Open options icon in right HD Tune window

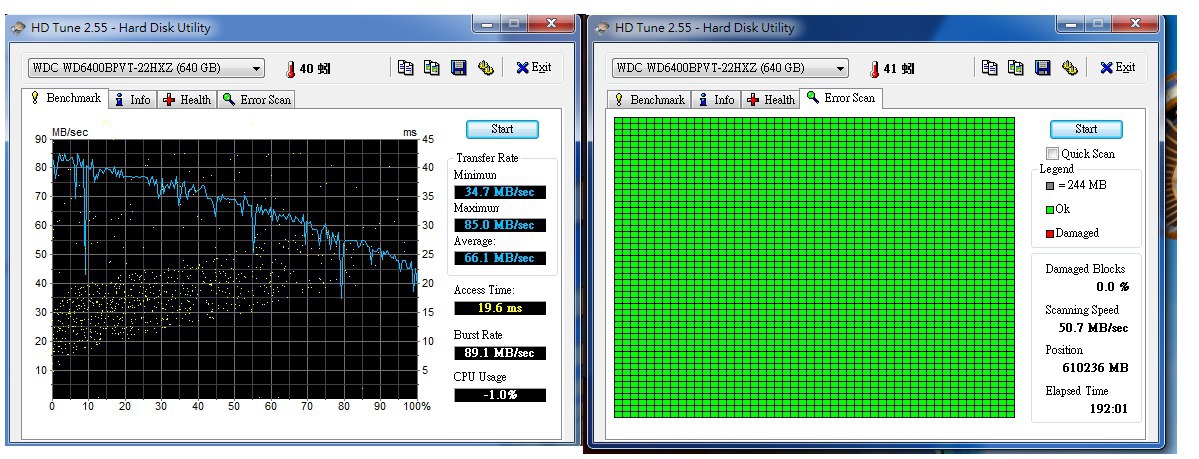[x=1070, y=67]
